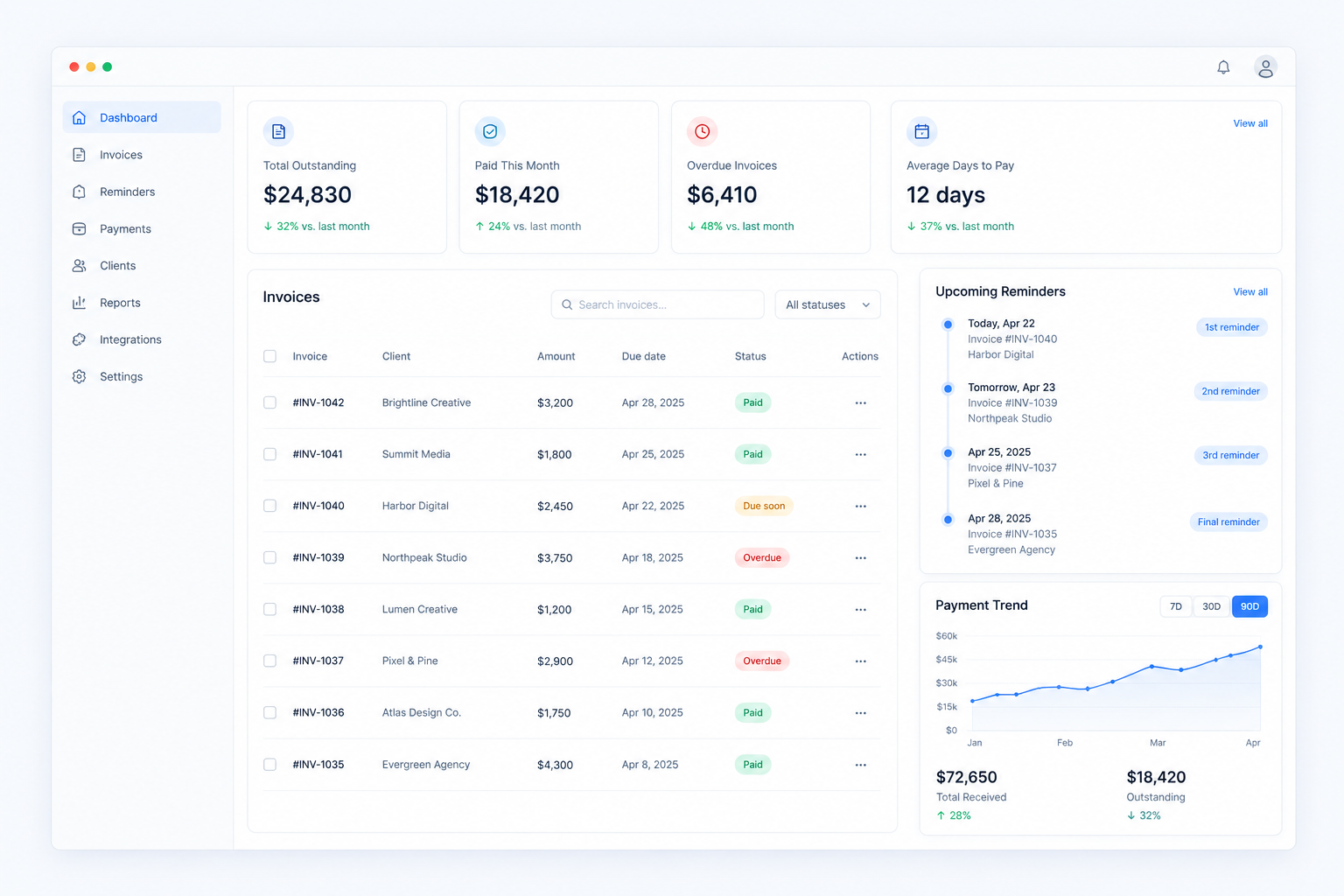Click the Total Outstanding document icon
The height and width of the screenshot is (896, 1344).
pyautogui.click(x=278, y=131)
